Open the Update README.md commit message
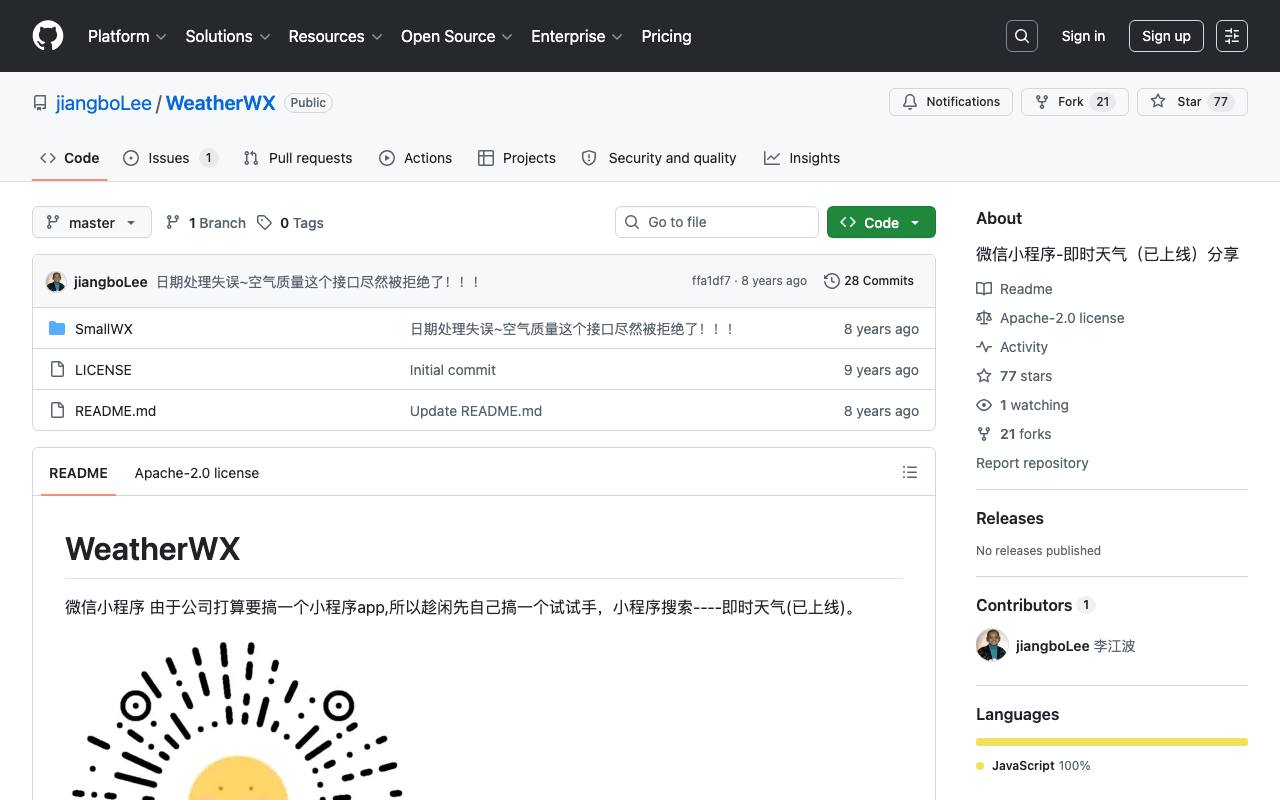The height and width of the screenshot is (800, 1280). point(476,411)
